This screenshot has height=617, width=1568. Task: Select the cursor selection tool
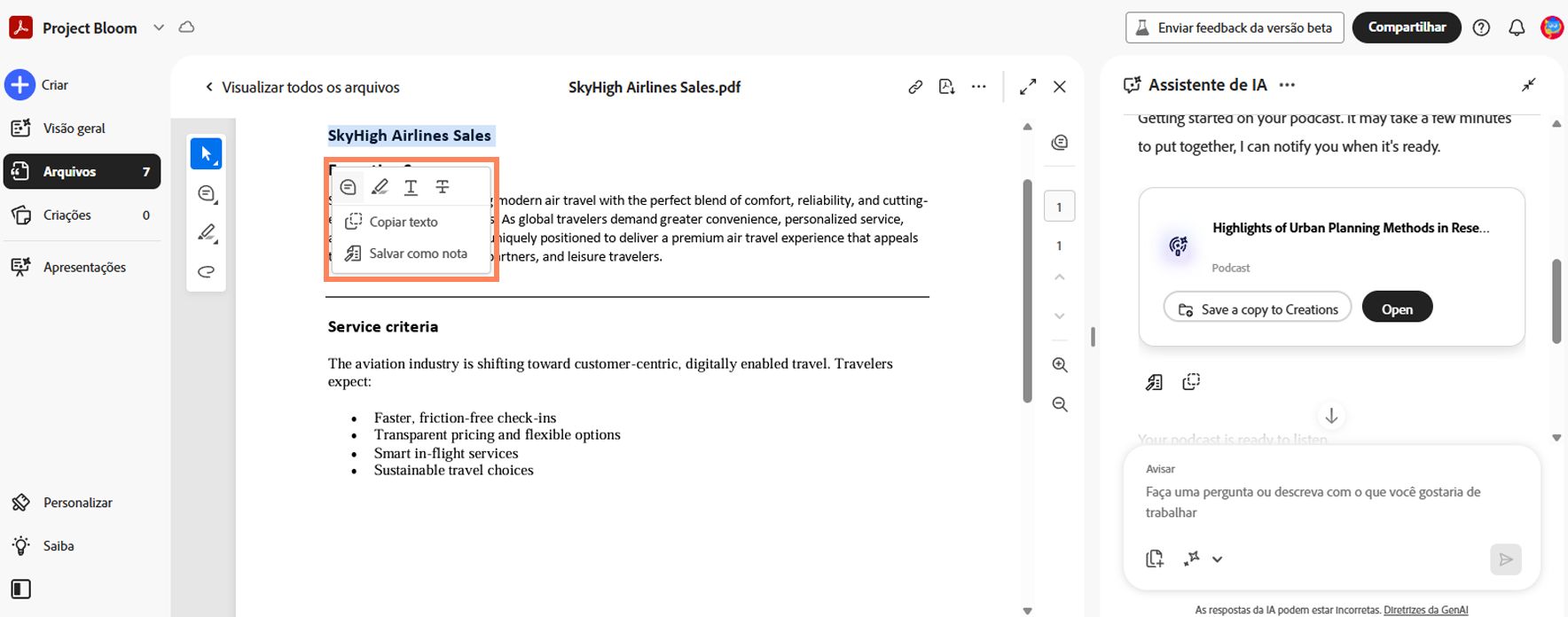(x=206, y=154)
